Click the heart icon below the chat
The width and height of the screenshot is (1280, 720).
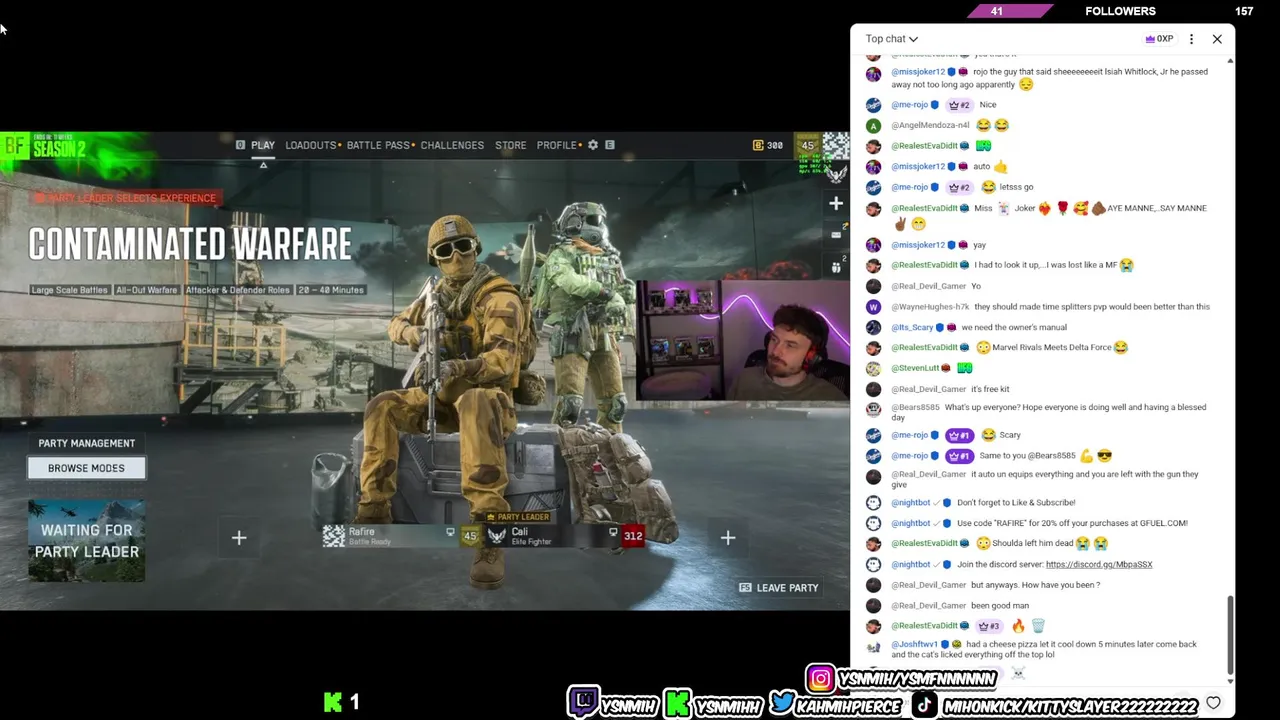pyautogui.click(x=1213, y=703)
